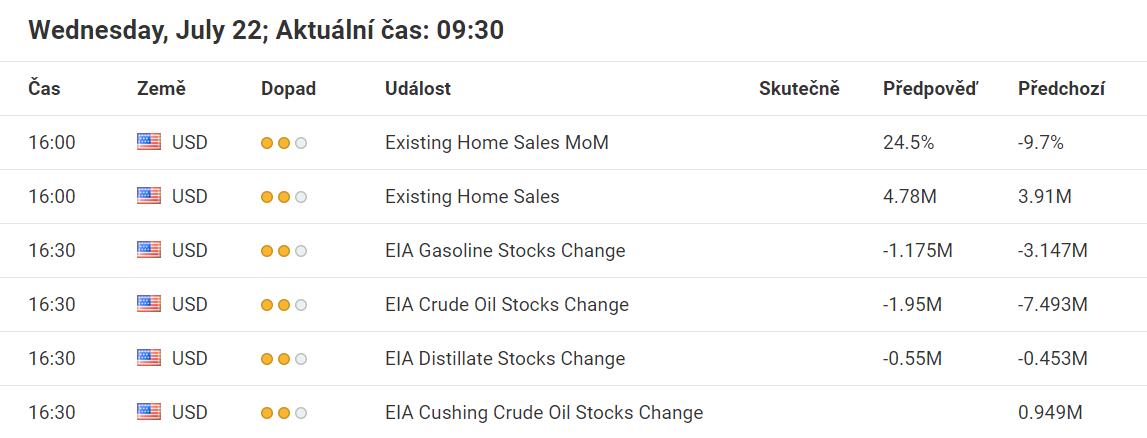Click the US flag in Existing Home Sales row
Viewport: 1147px width, 438px height.
(x=148, y=196)
